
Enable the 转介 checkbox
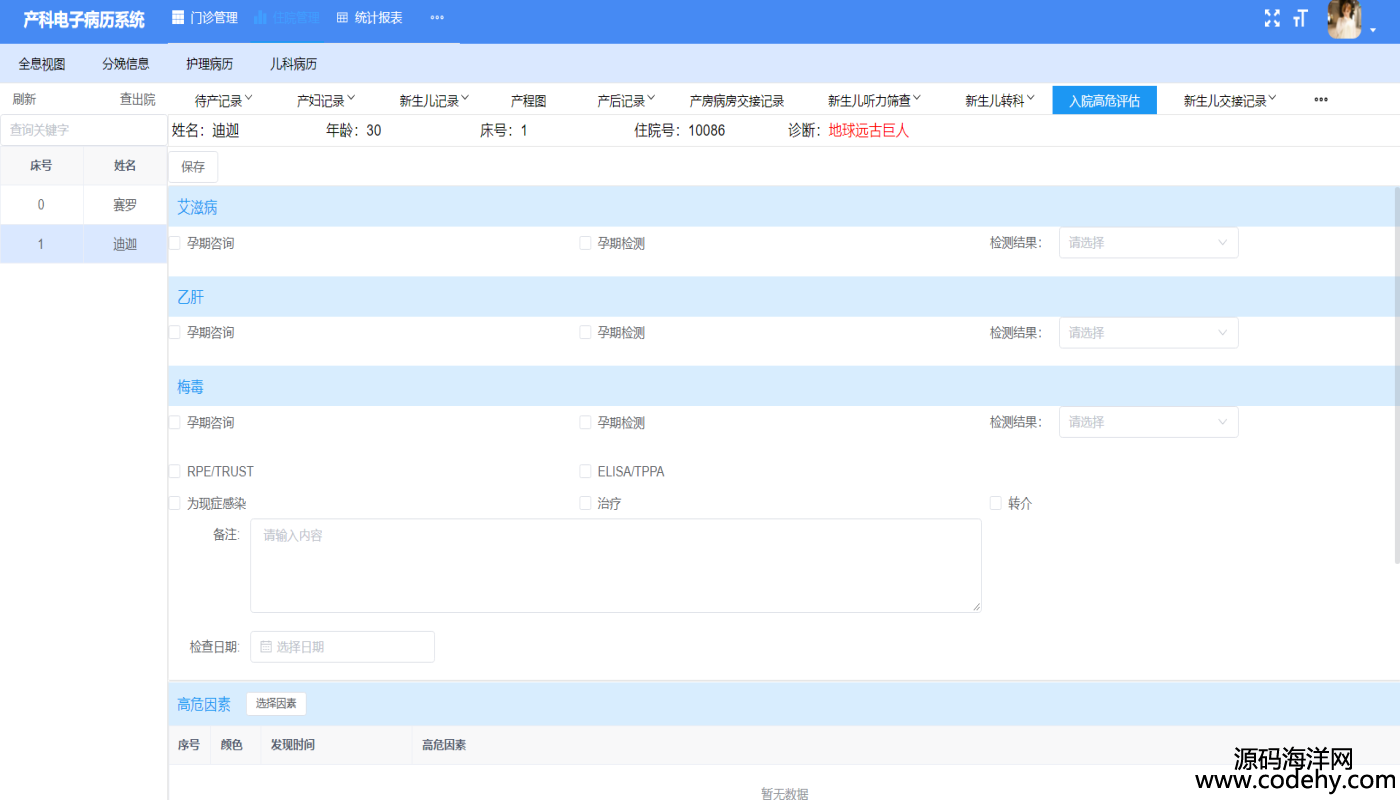pos(995,503)
